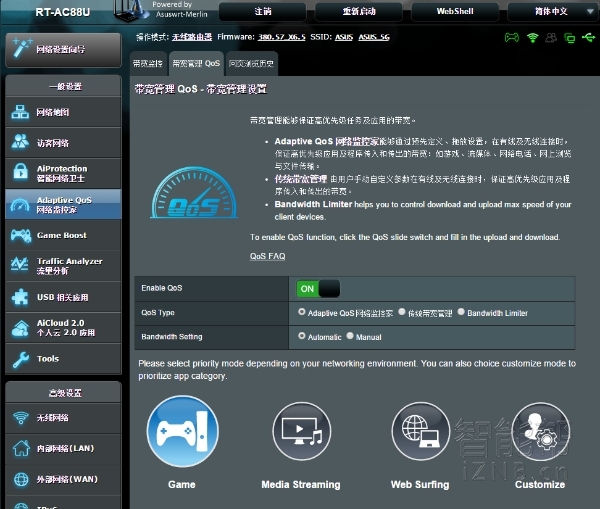Click the USB status icon

pyautogui.click(x=588, y=38)
